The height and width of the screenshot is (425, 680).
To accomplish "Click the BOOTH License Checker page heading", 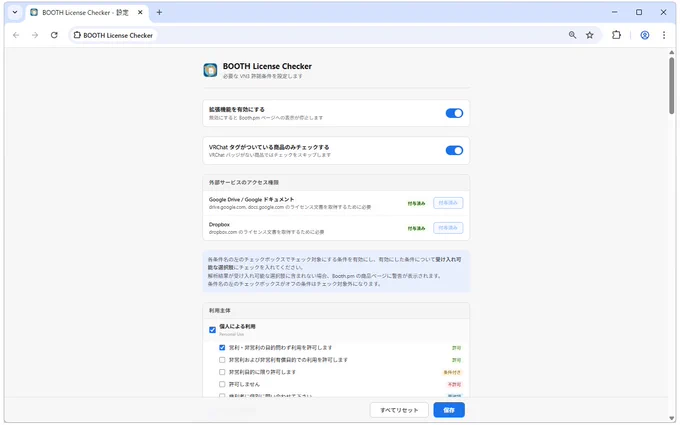I will (267, 66).
